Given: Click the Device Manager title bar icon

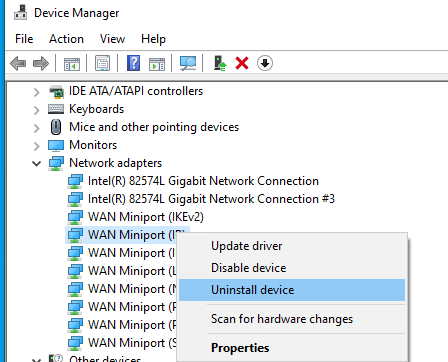Looking at the screenshot, I should (21, 12).
